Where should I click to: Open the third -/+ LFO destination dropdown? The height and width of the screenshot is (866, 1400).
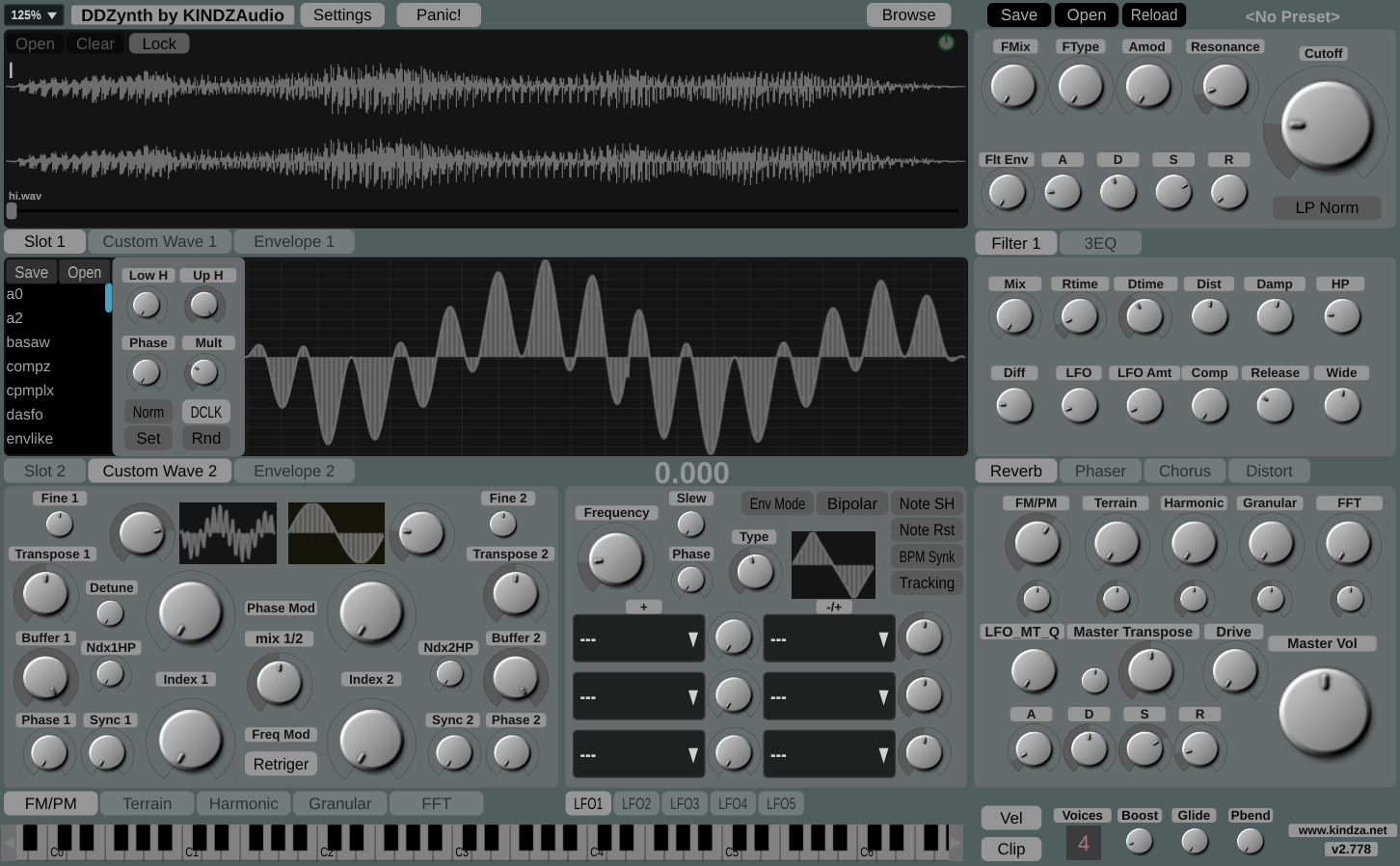(829, 754)
